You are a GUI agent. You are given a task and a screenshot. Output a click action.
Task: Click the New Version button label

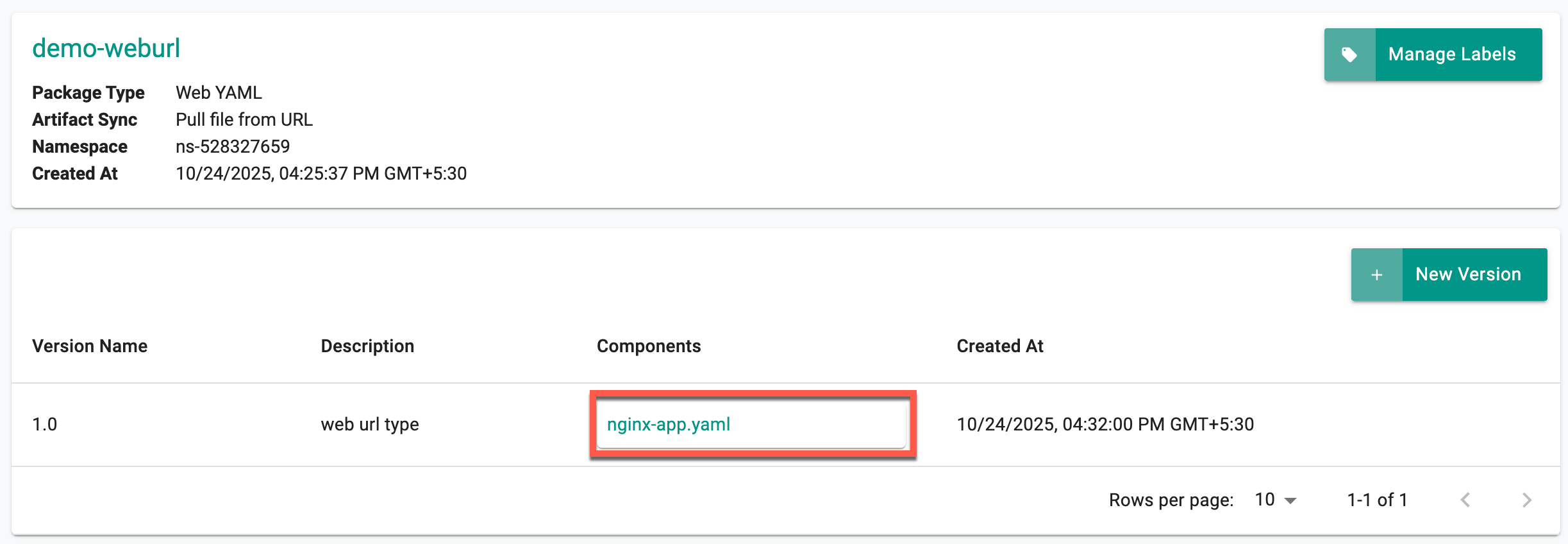(1468, 275)
